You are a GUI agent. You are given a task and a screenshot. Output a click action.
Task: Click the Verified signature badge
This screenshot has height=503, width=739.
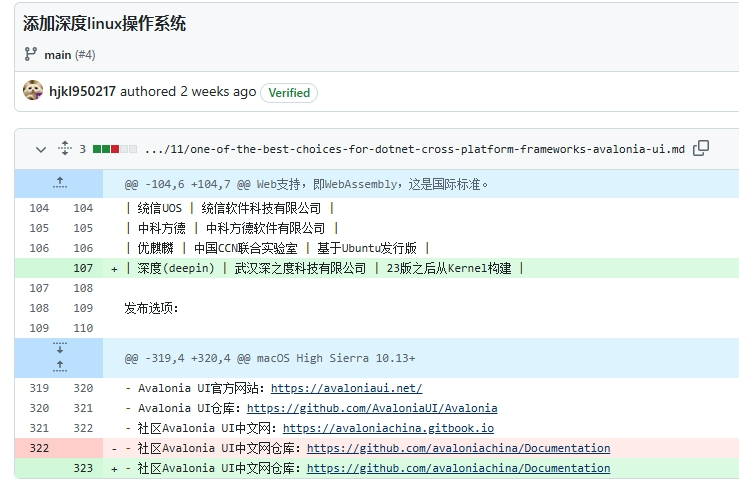(x=289, y=92)
